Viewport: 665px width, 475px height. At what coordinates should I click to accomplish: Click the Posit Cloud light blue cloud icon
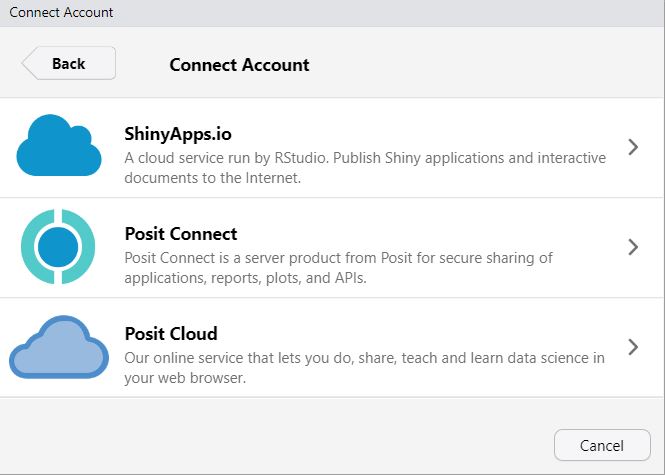tap(59, 347)
